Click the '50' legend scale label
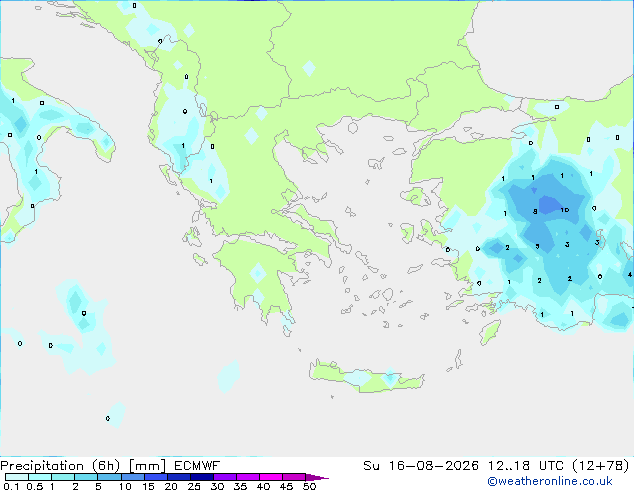Image resolution: width=634 pixels, height=490 pixels. point(310,486)
